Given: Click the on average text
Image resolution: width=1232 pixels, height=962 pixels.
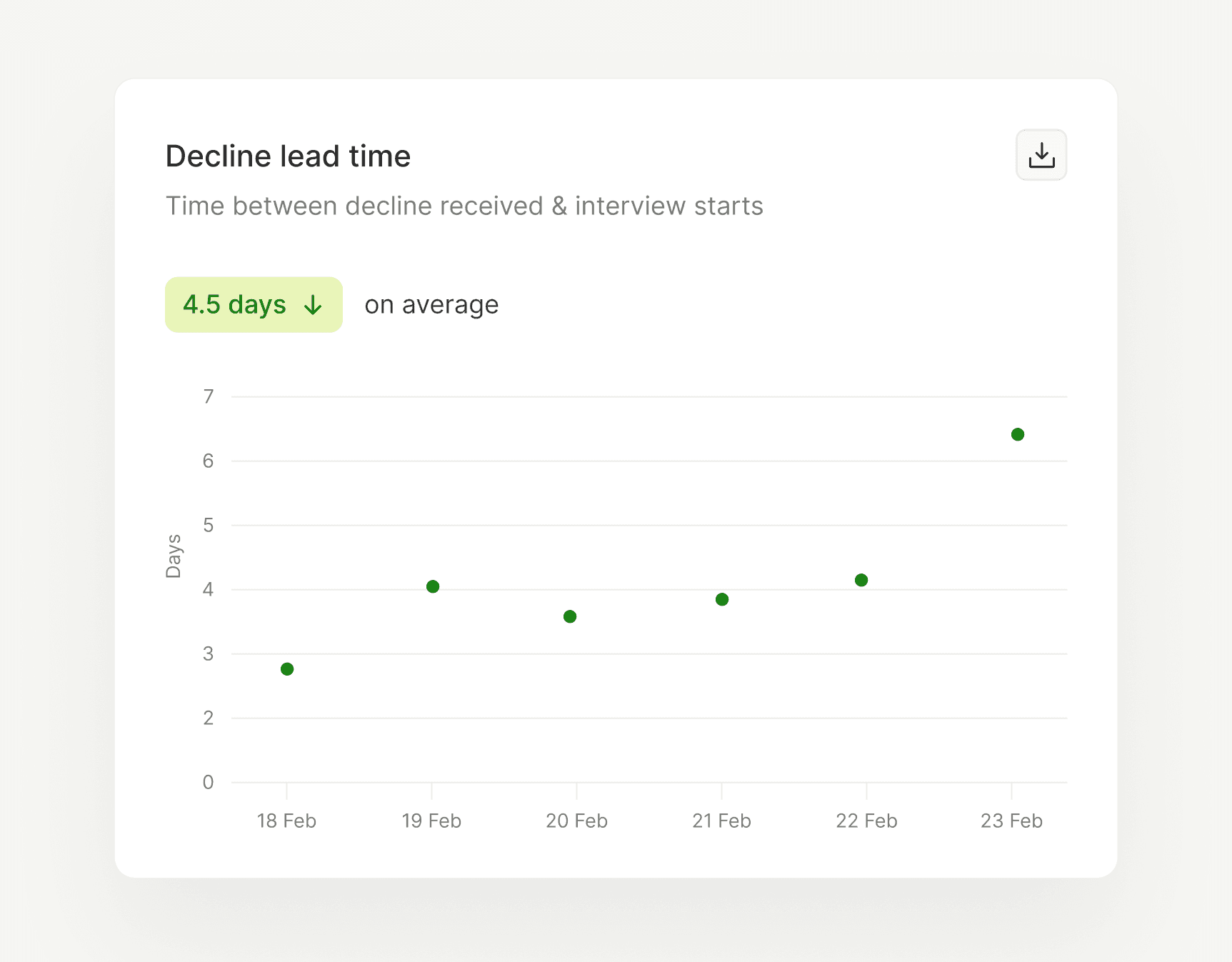Looking at the screenshot, I should 431,305.
